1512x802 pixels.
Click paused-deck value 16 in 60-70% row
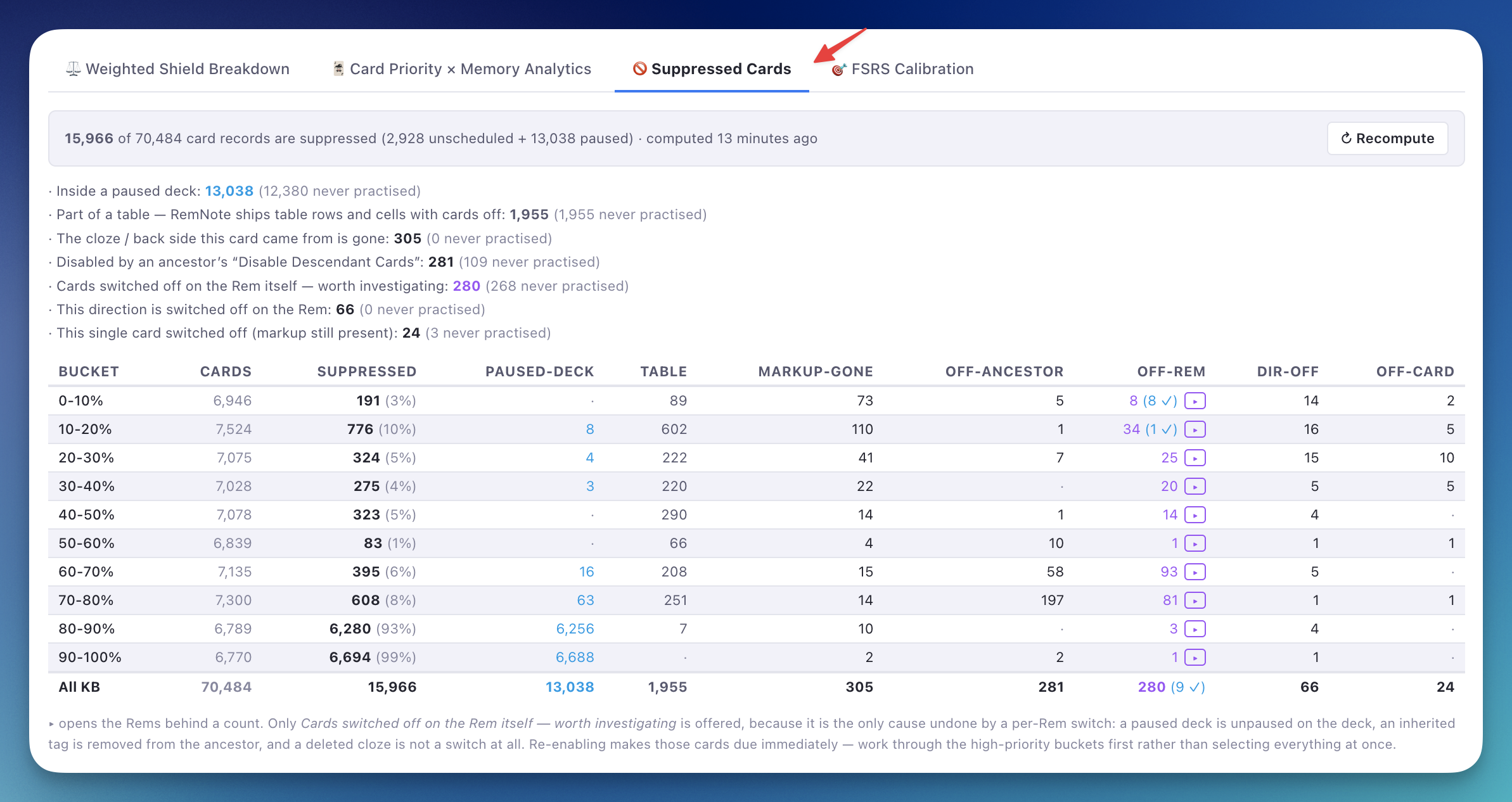pos(586,572)
